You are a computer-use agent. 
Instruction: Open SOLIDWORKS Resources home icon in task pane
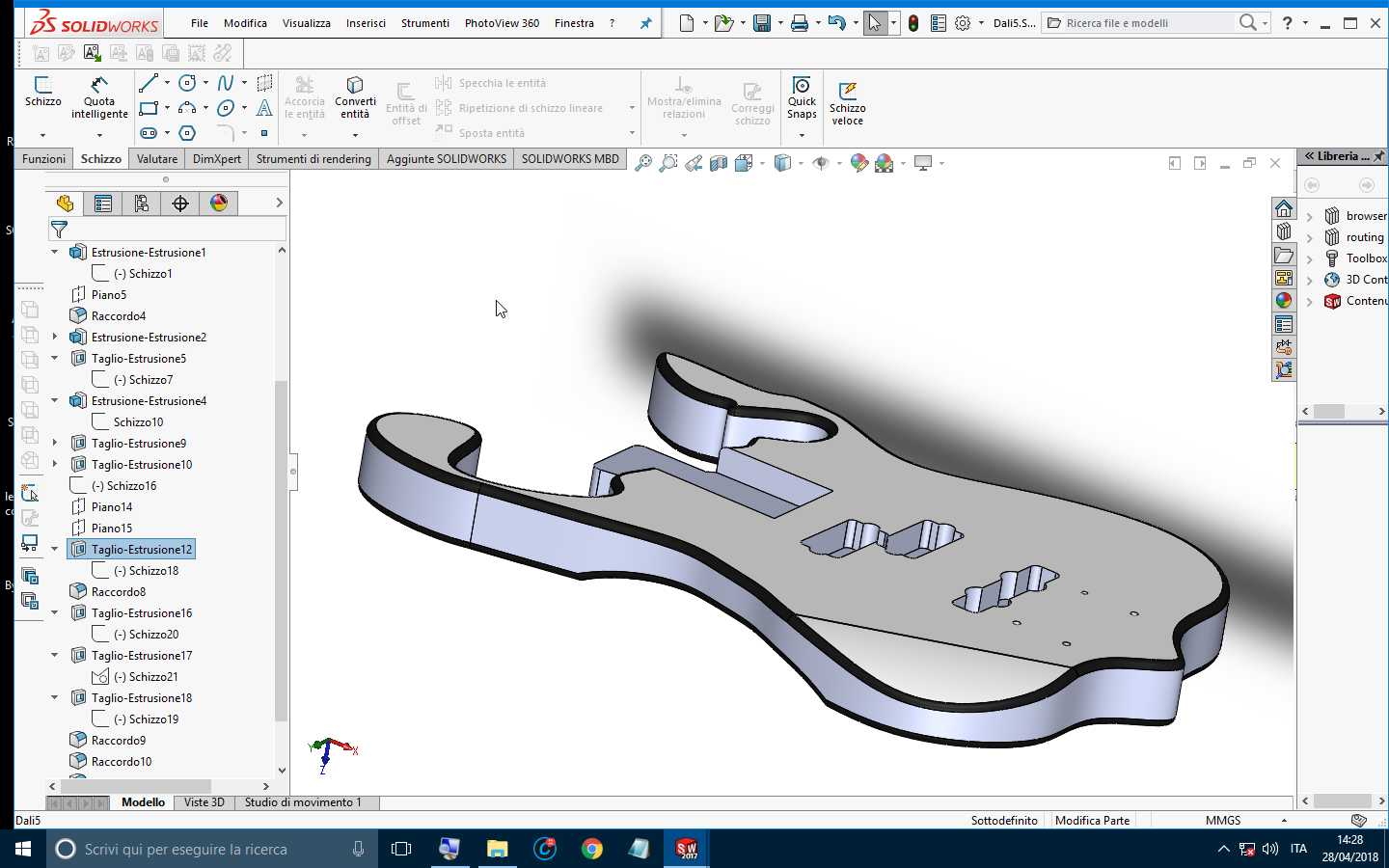tap(1284, 208)
